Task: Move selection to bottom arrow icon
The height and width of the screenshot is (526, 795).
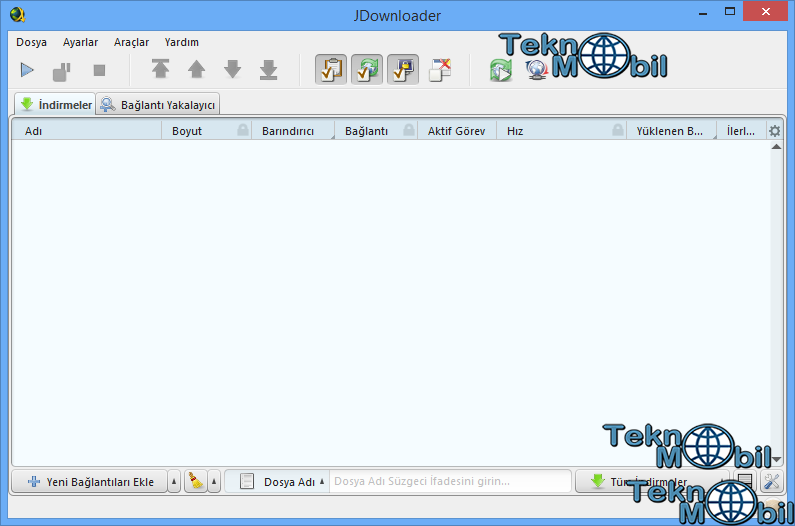Action: [x=268, y=70]
